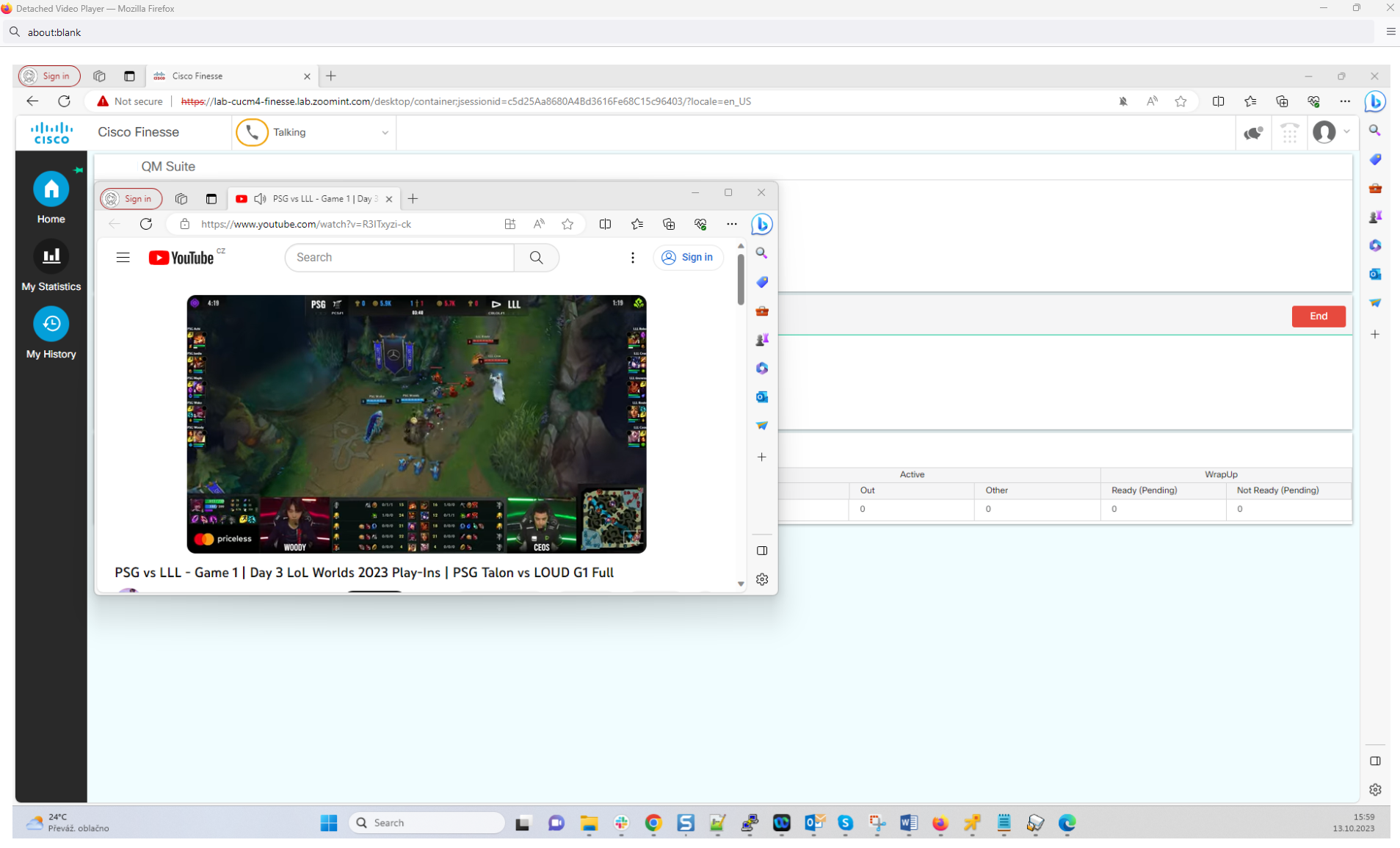Open the YouTube hamburger guide menu
Screen dimensions: 1400x848
coord(123,258)
